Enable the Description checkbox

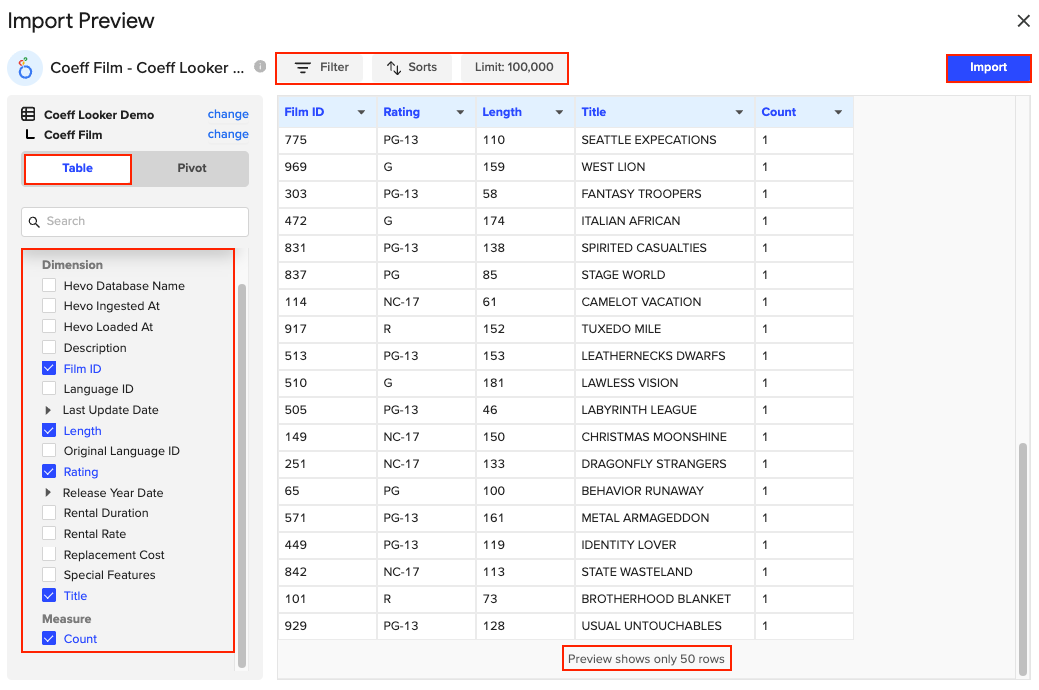click(x=49, y=348)
